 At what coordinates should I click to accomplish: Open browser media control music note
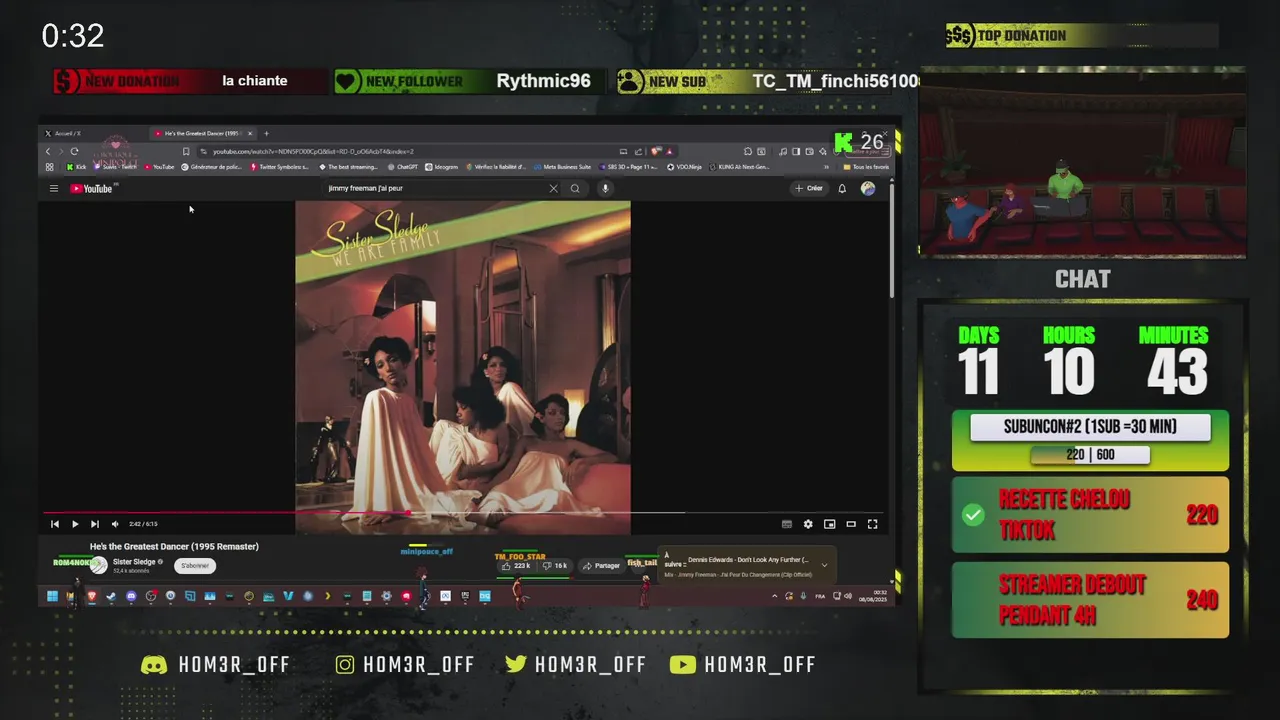(x=783, y=152)
